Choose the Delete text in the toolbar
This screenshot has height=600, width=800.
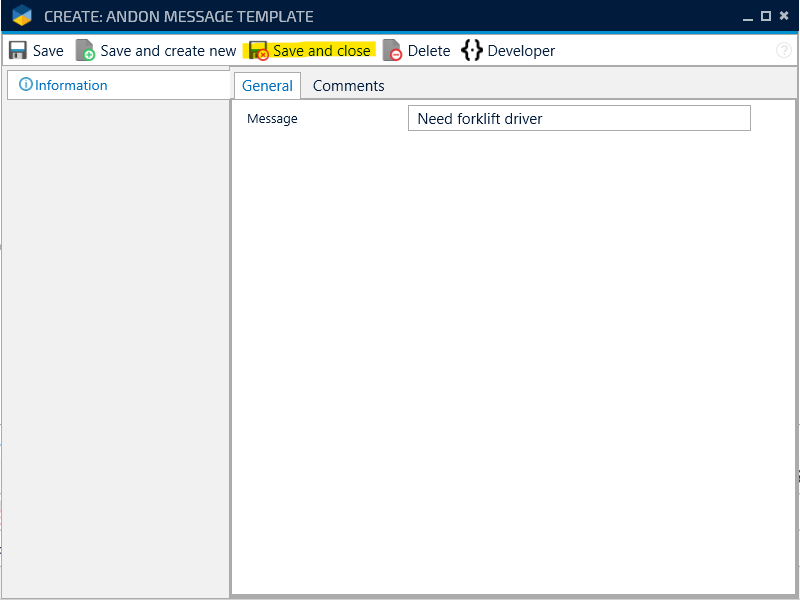pyautogui.click(x=429, y=51)
